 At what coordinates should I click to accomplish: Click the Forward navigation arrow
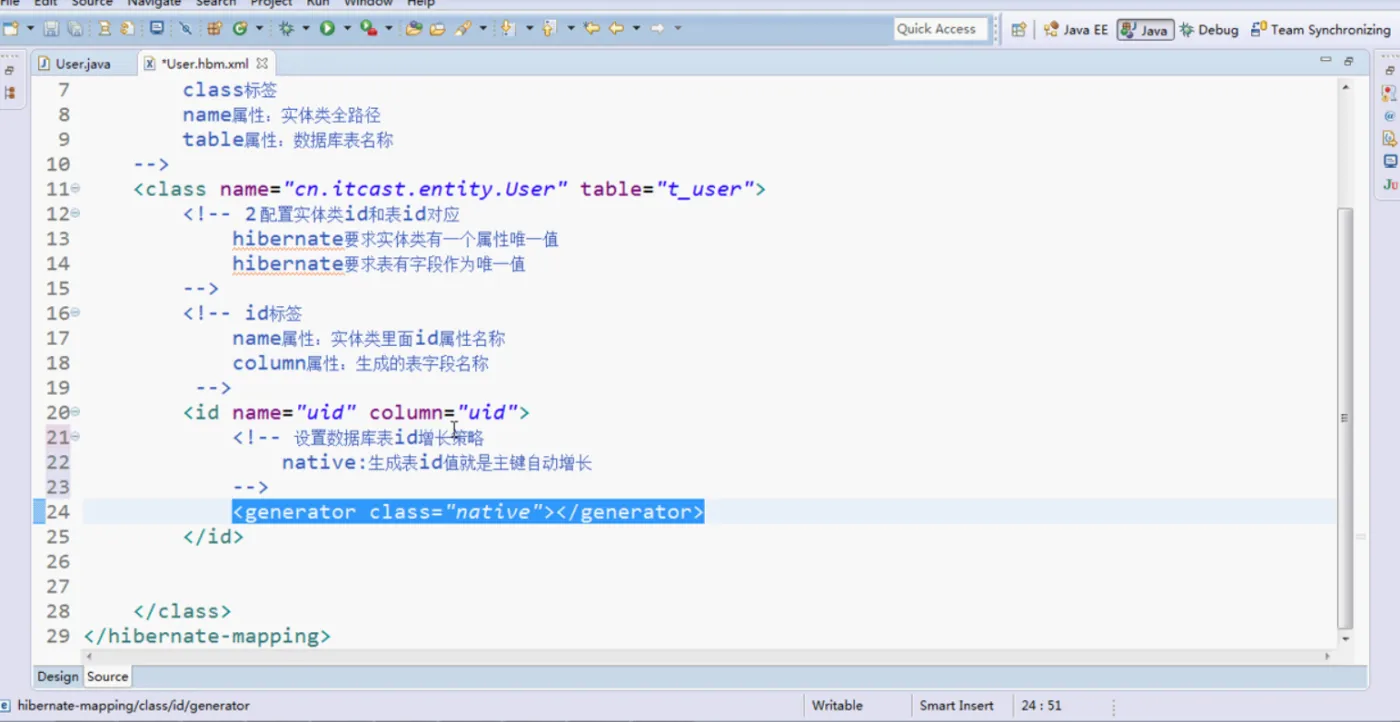pyautogui.click(x=657, y=28)
